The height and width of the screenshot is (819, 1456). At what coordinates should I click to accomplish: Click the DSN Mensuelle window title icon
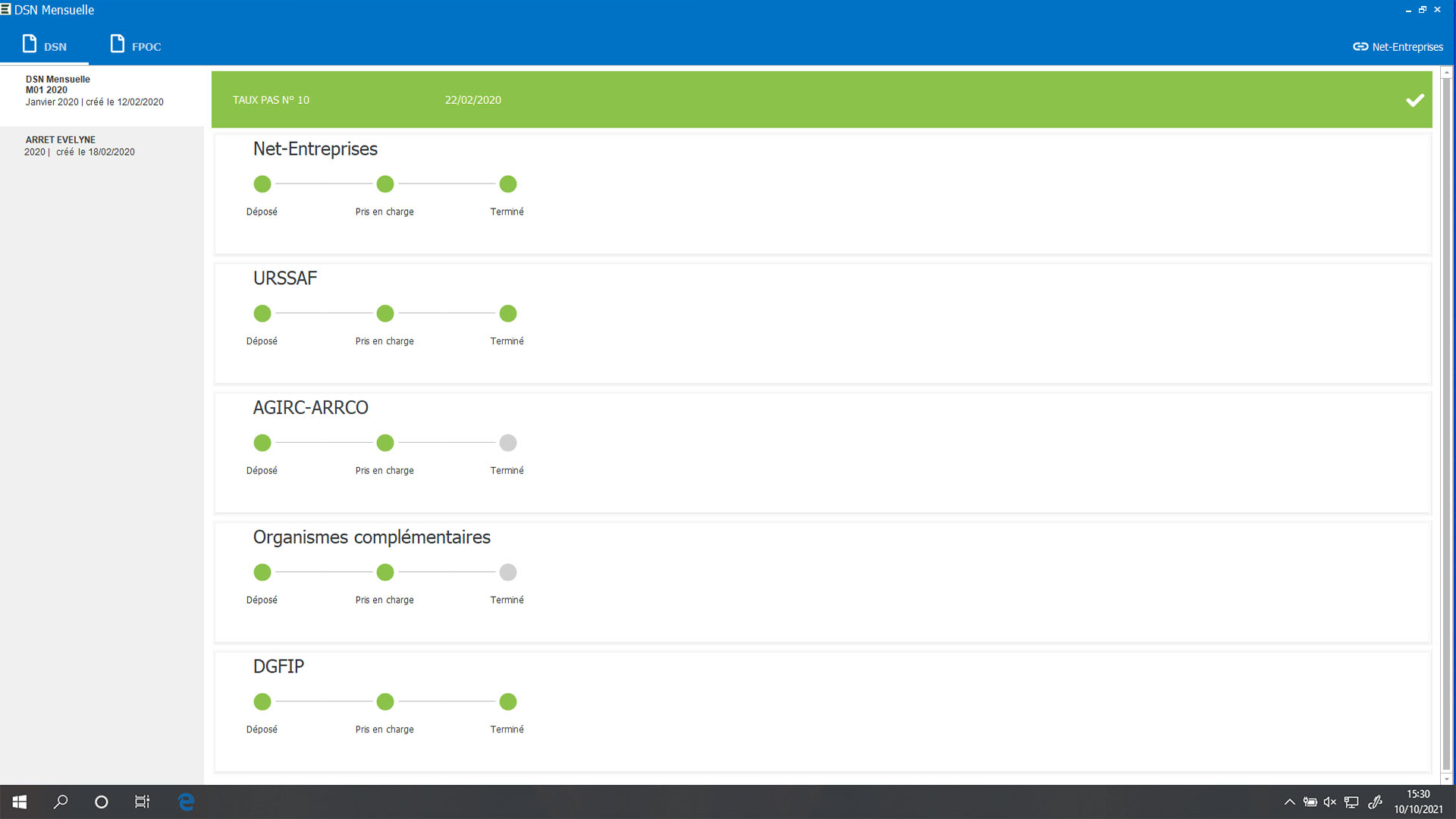6,9
